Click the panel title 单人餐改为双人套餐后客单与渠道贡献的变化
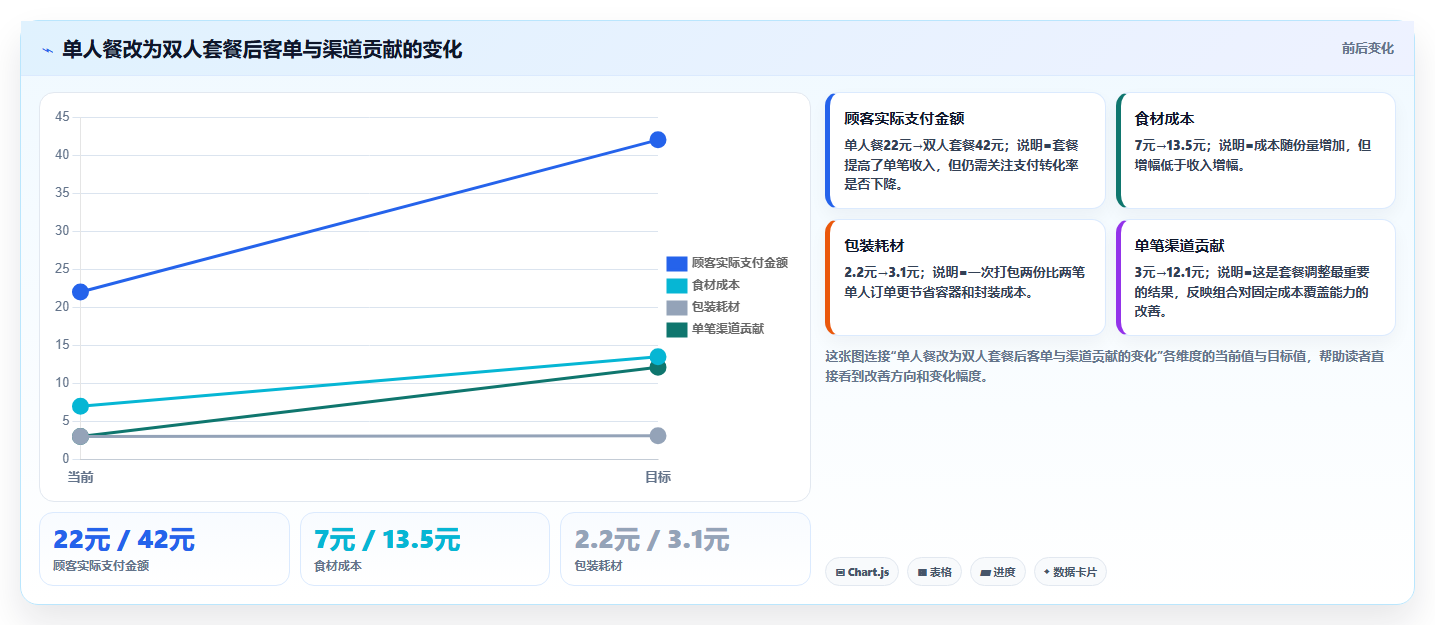 pos(262,50)
